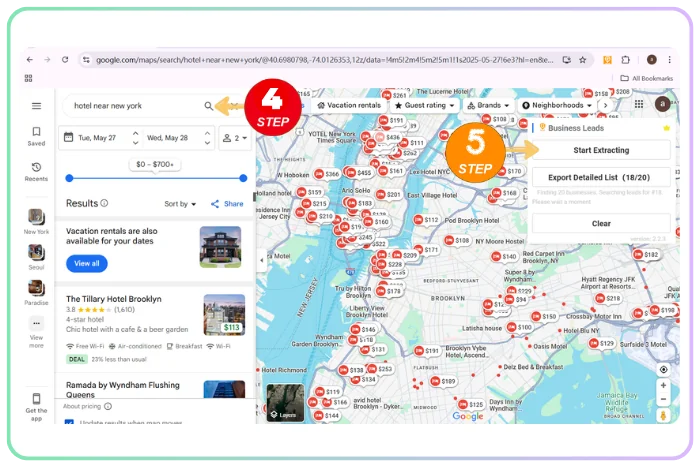Decrease the check-out date with down arrow
This screenshot has width=700, height=471.
coord(207,143)
